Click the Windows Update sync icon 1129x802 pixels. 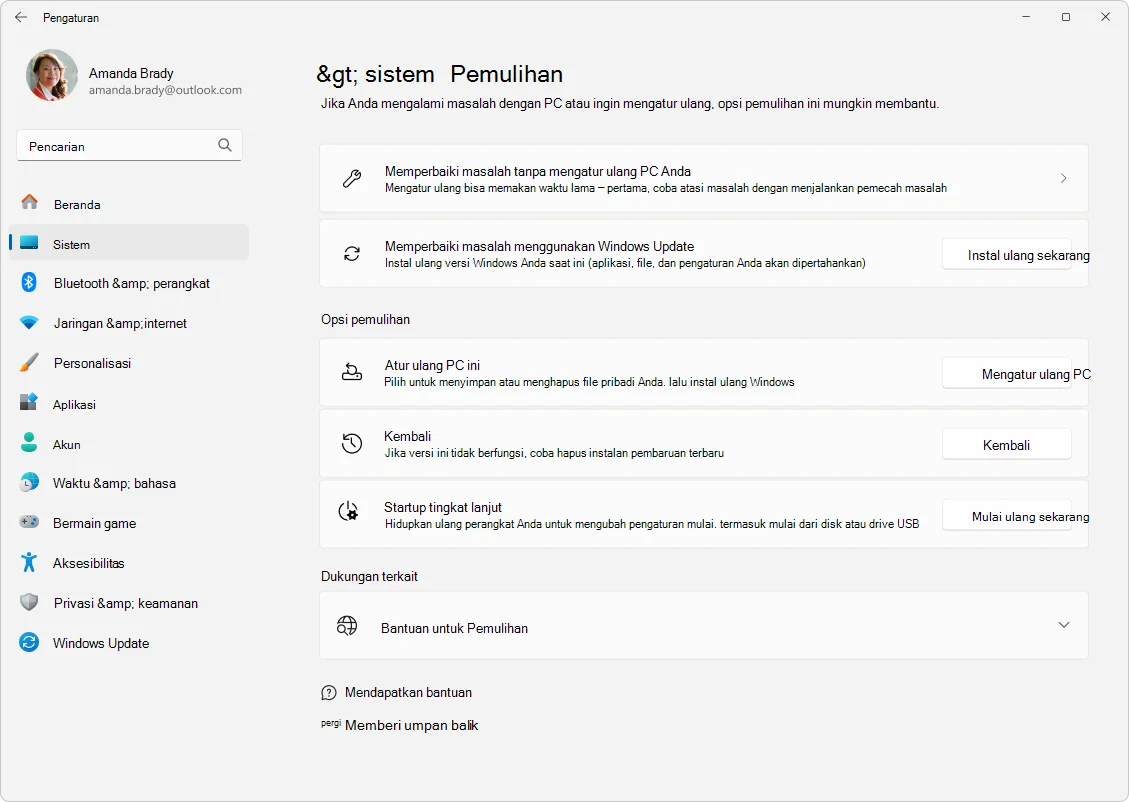click(x=29, y=642)
